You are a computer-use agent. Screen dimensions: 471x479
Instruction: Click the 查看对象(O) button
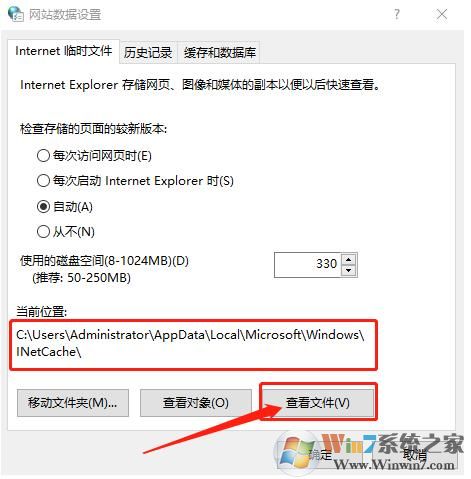196,403
